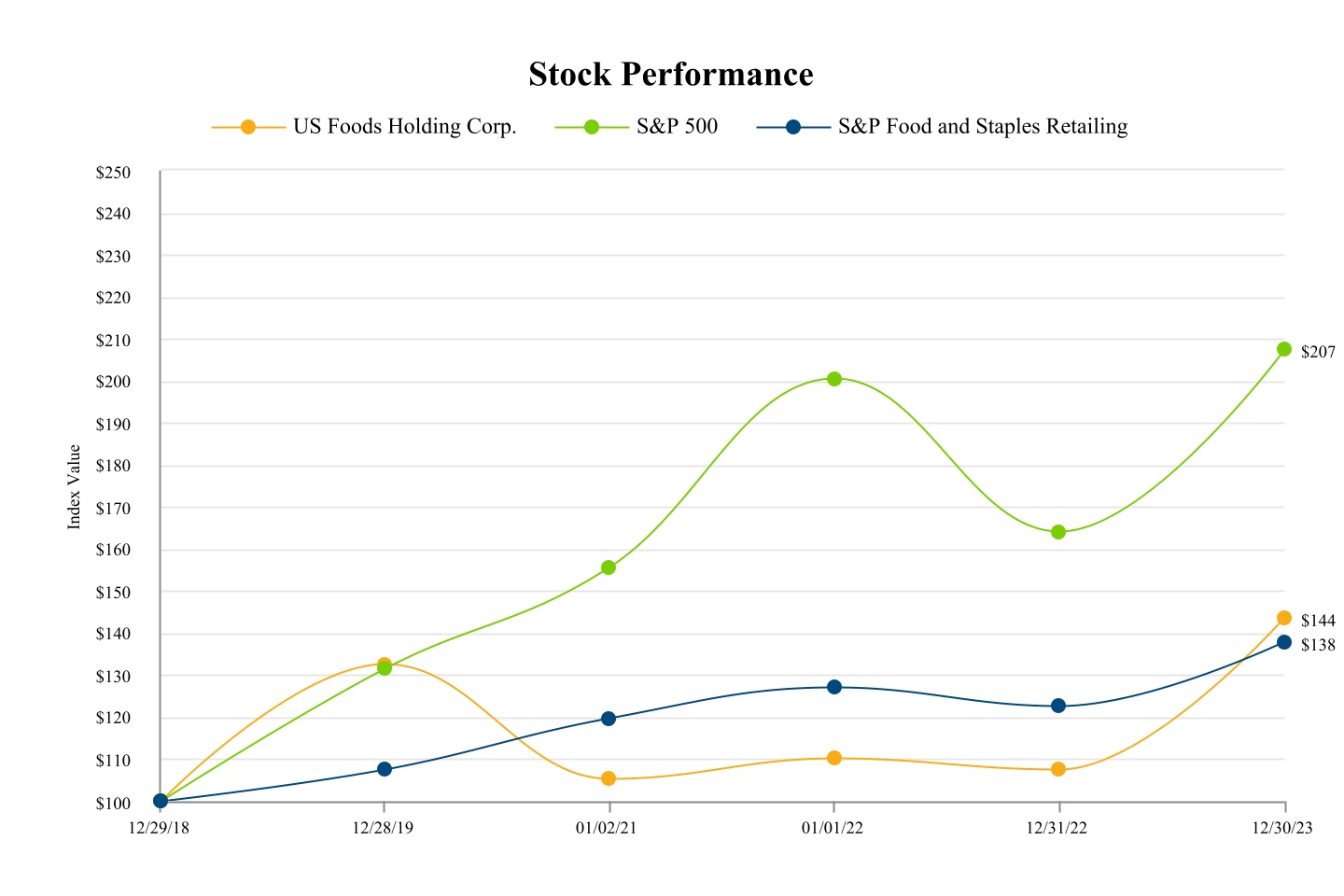Click the Food and Staples point at 01/01/22
The width and height of the screenshot is (1344, 896).
[834, 687]
